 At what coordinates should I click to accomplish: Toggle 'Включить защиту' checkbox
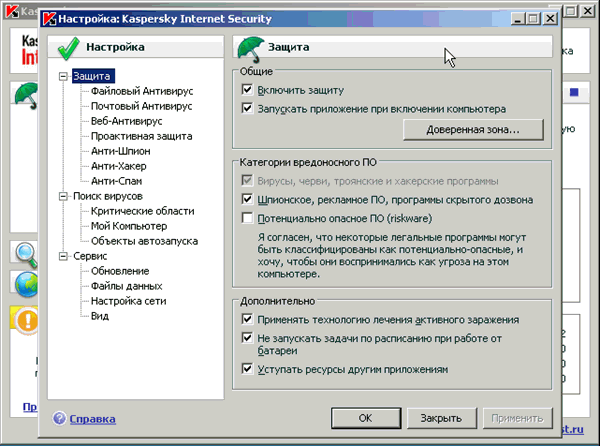click(x=247, y=90)
